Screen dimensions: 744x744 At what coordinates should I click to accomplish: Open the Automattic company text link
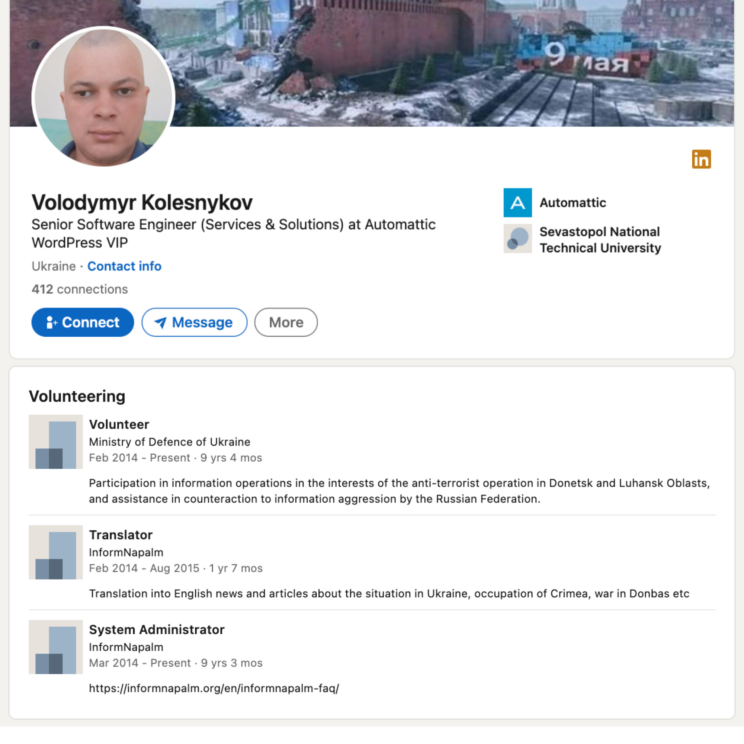click(x=573, y=203)
